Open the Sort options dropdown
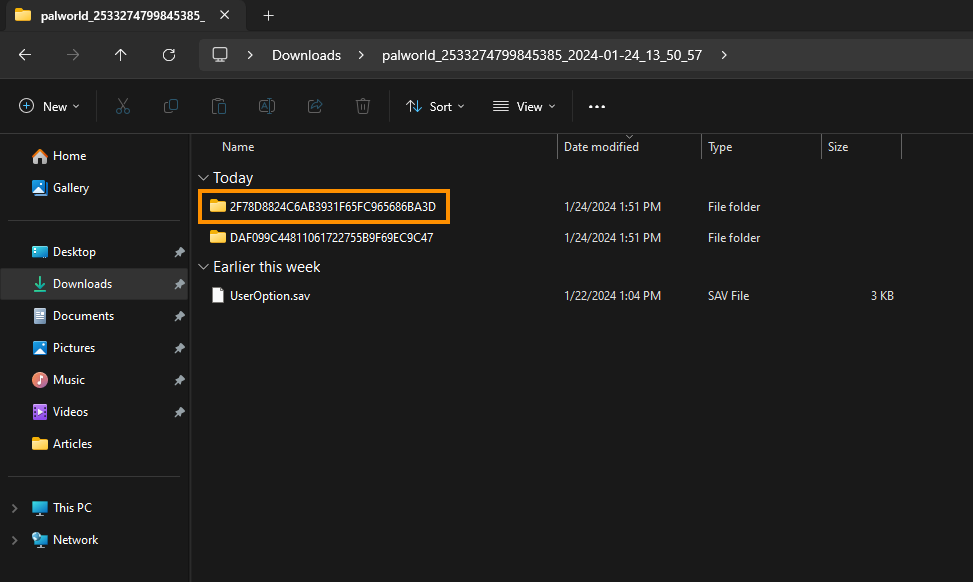973x582 pixels. click(435, 107)
